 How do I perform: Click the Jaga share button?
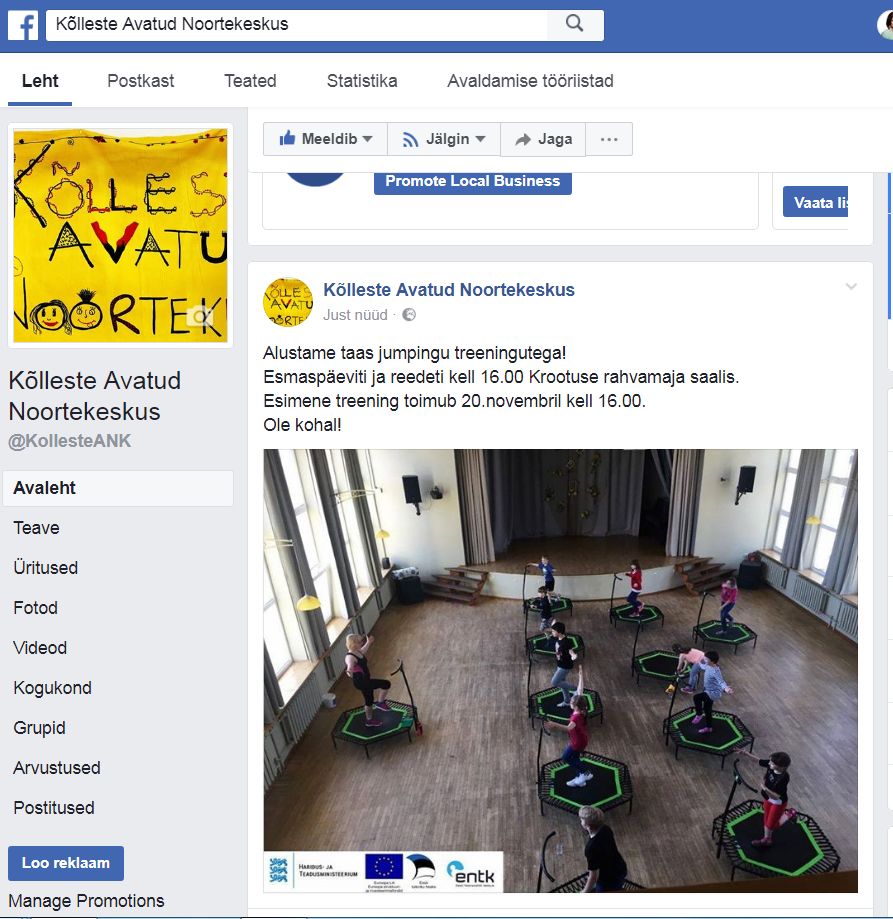[x=543, y=139]
